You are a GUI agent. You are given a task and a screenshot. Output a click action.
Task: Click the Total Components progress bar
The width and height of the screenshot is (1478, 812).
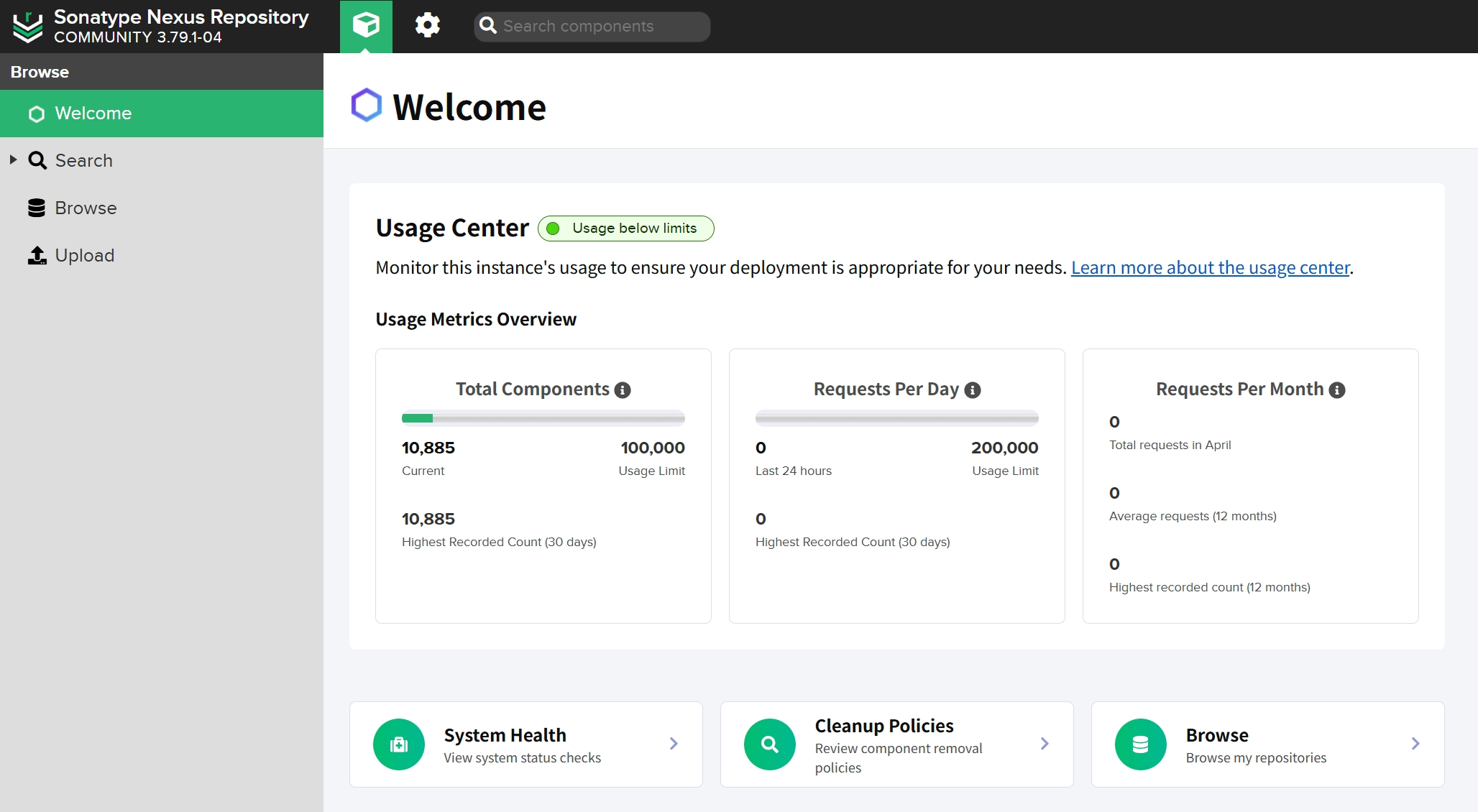543,418
